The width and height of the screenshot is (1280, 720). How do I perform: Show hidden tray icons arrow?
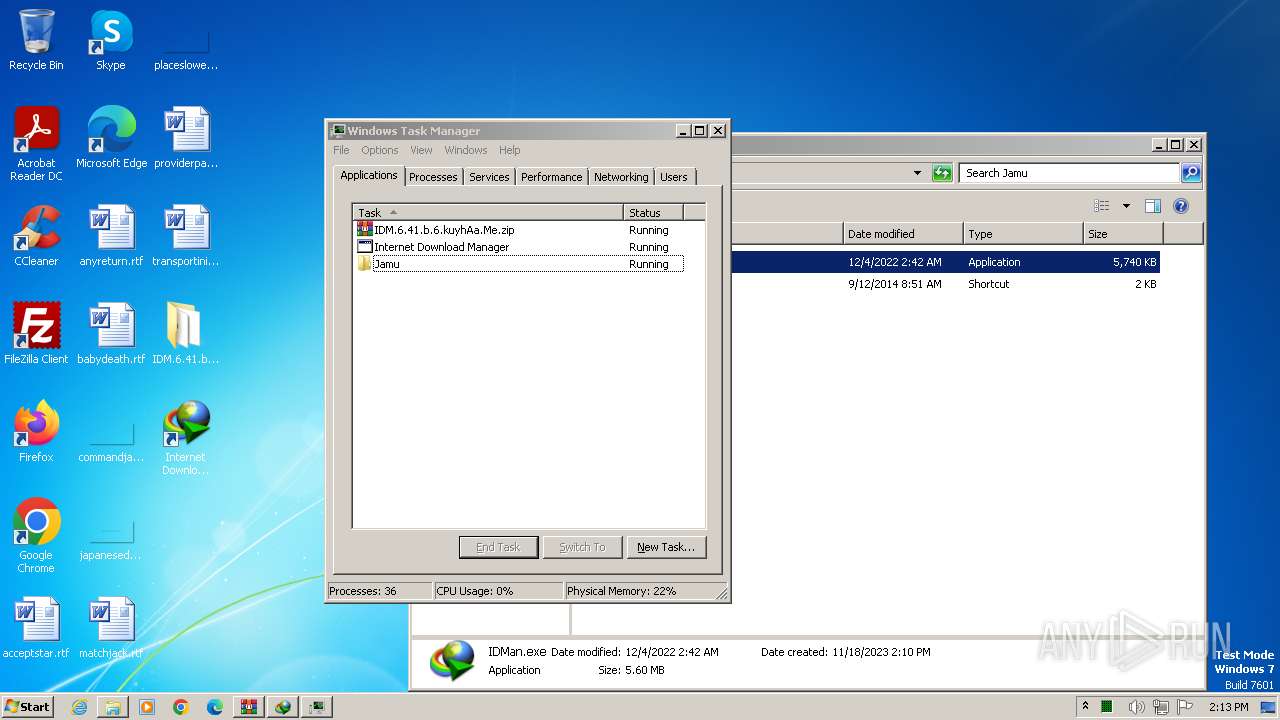click(x=1085, y=707)
